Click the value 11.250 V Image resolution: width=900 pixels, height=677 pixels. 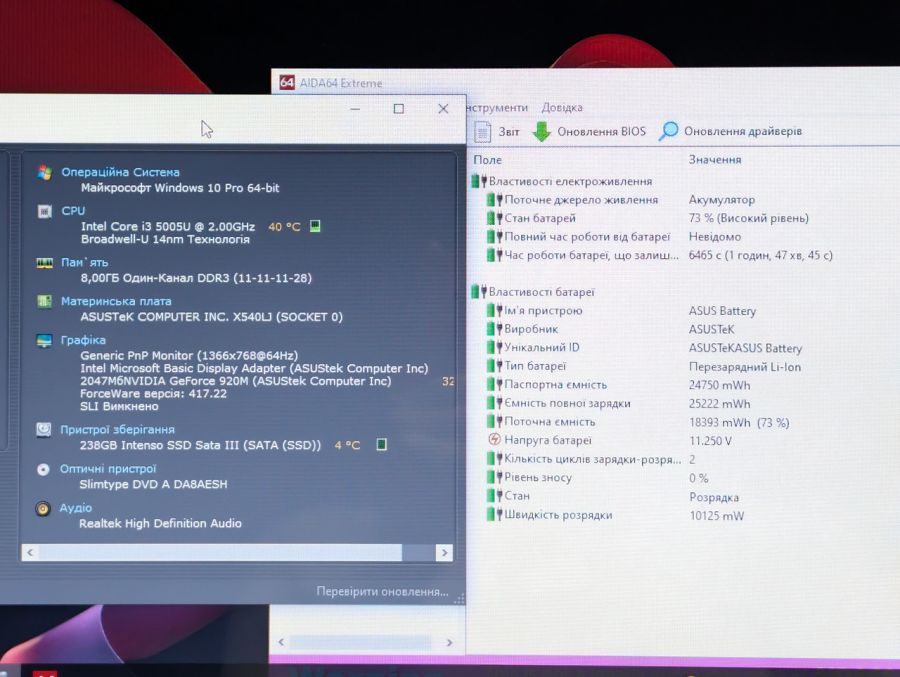pos(710,441)
